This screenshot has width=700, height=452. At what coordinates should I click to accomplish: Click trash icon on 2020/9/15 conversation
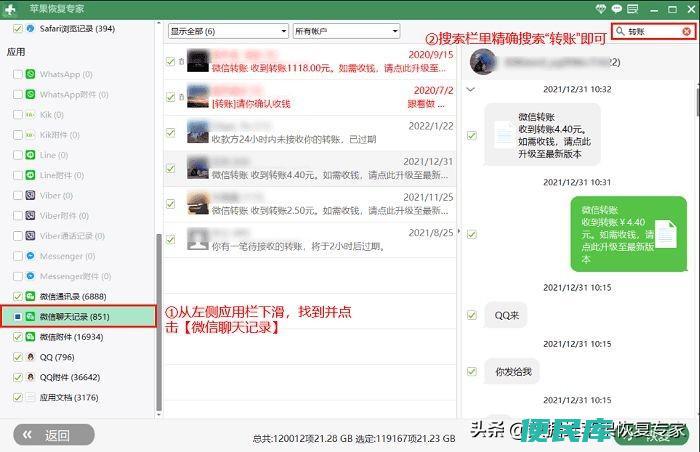tap(181, 61)
